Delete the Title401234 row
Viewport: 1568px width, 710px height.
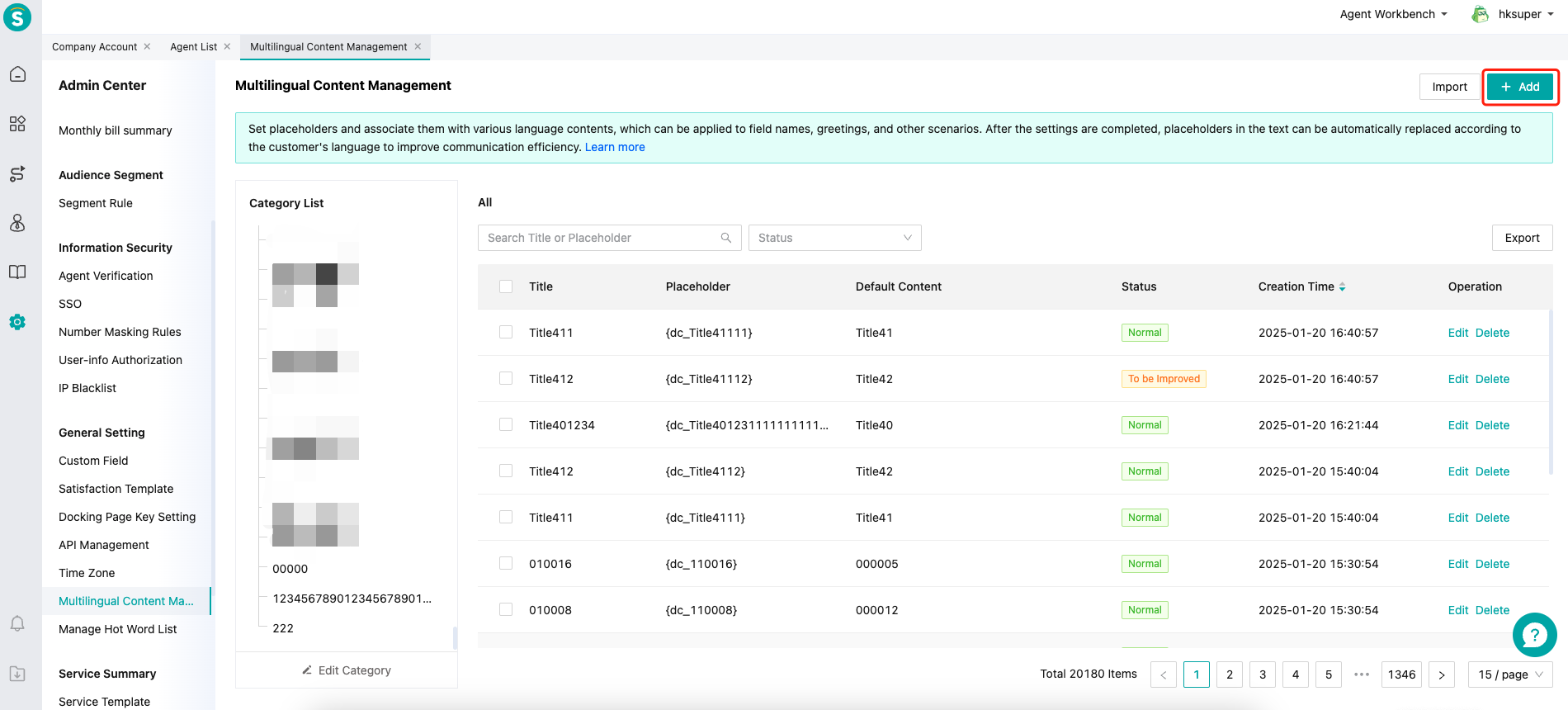[x=1492, y=425]
